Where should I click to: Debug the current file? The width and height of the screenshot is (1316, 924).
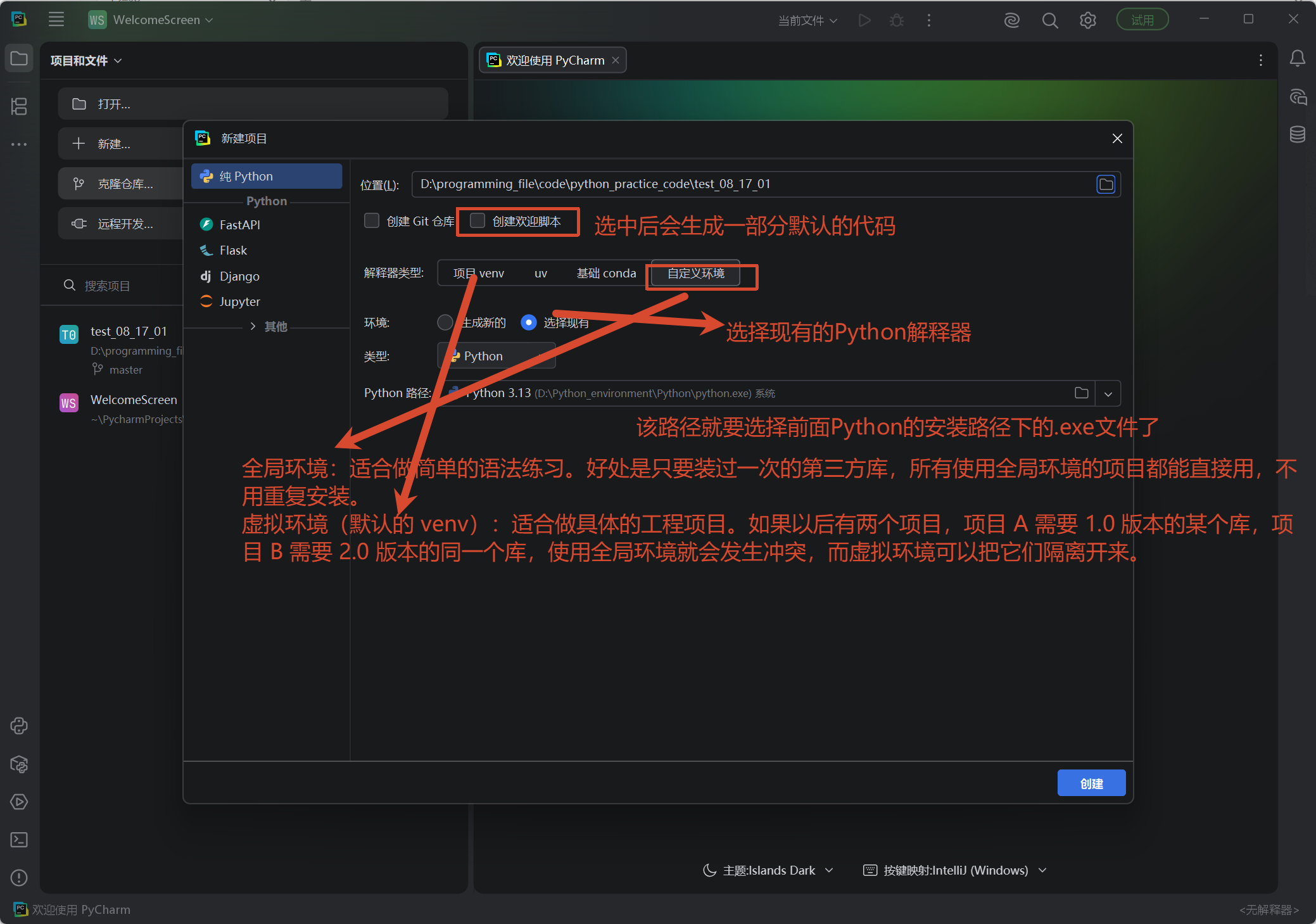(897, 20)
